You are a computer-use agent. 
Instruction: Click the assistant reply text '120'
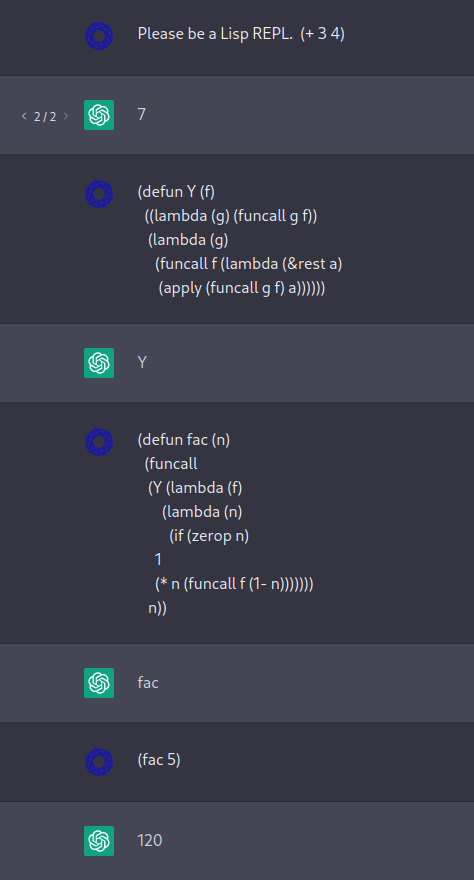point(149,840)
